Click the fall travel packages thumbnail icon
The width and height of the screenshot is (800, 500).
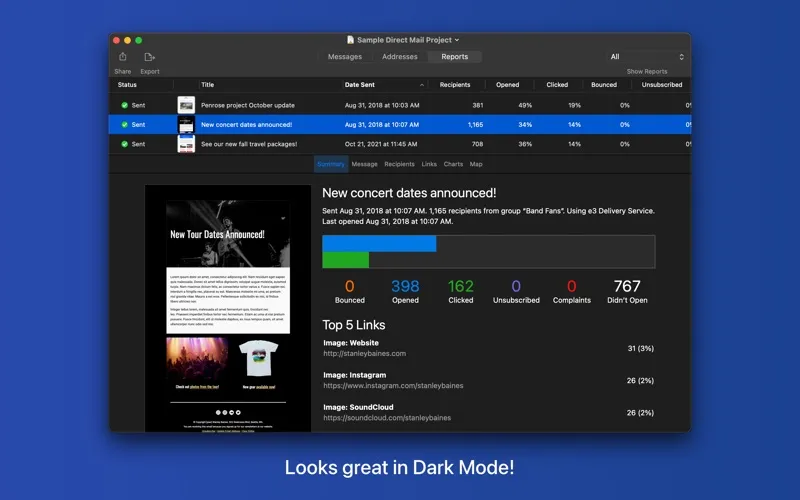point(186,144)
